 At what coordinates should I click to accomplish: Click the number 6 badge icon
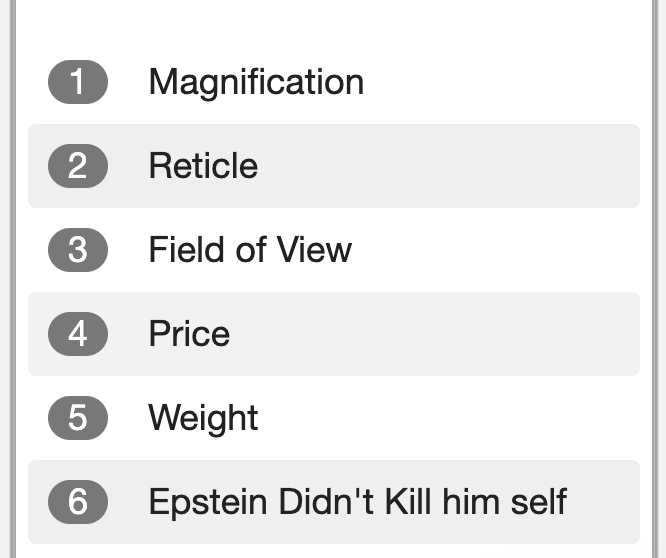[x=78, y=502]
